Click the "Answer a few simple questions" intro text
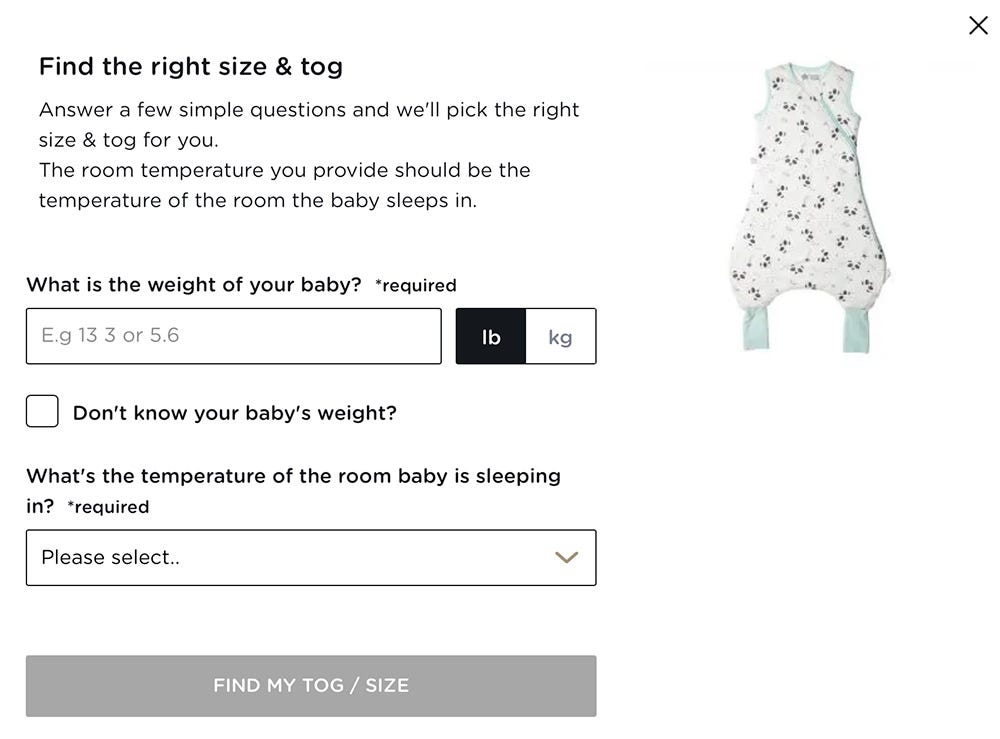Viewport: 1000px width, 739px height. pos(309,124)
